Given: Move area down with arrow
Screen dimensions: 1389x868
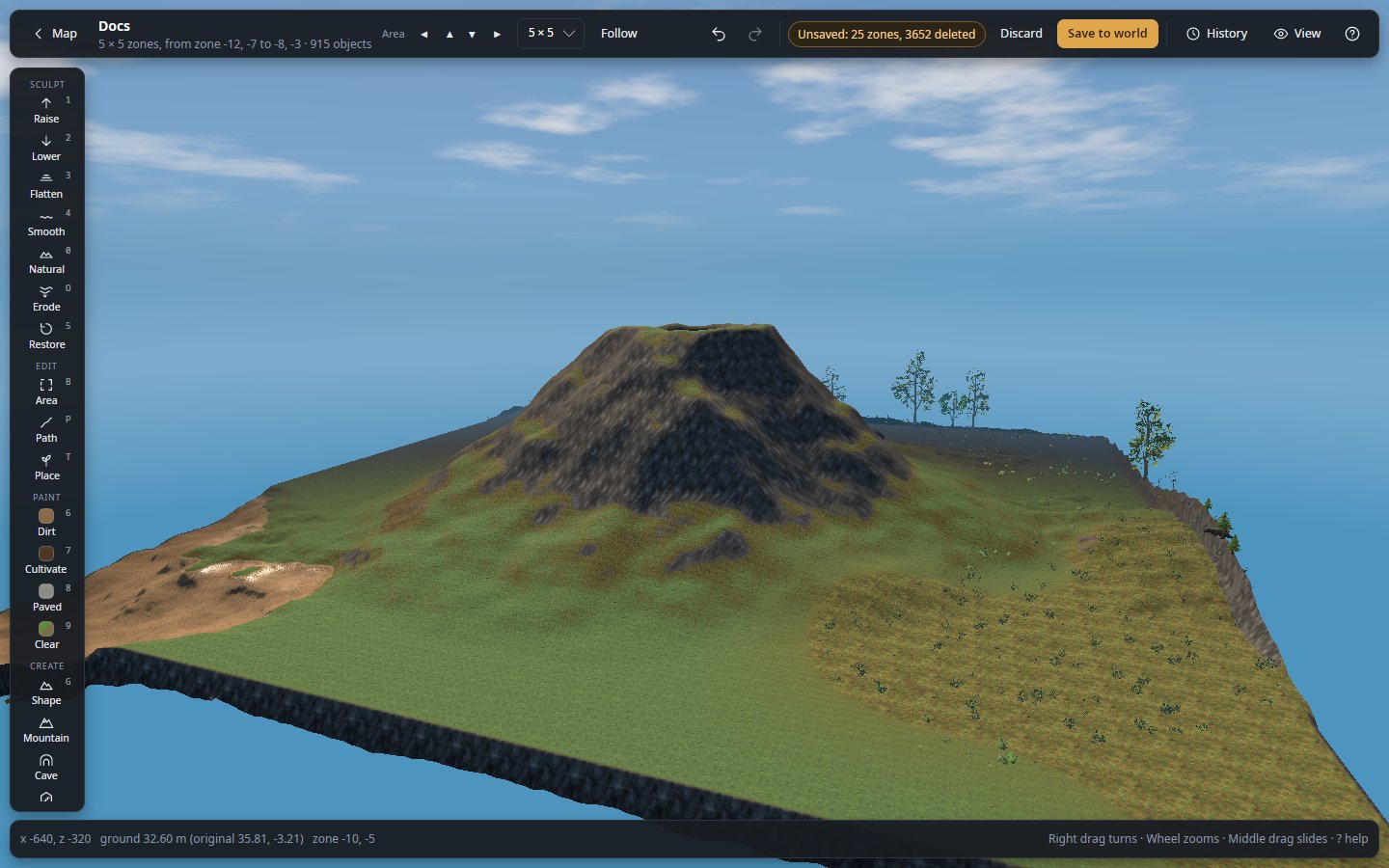Looking at the screenshot, I should tap(473, 34).
